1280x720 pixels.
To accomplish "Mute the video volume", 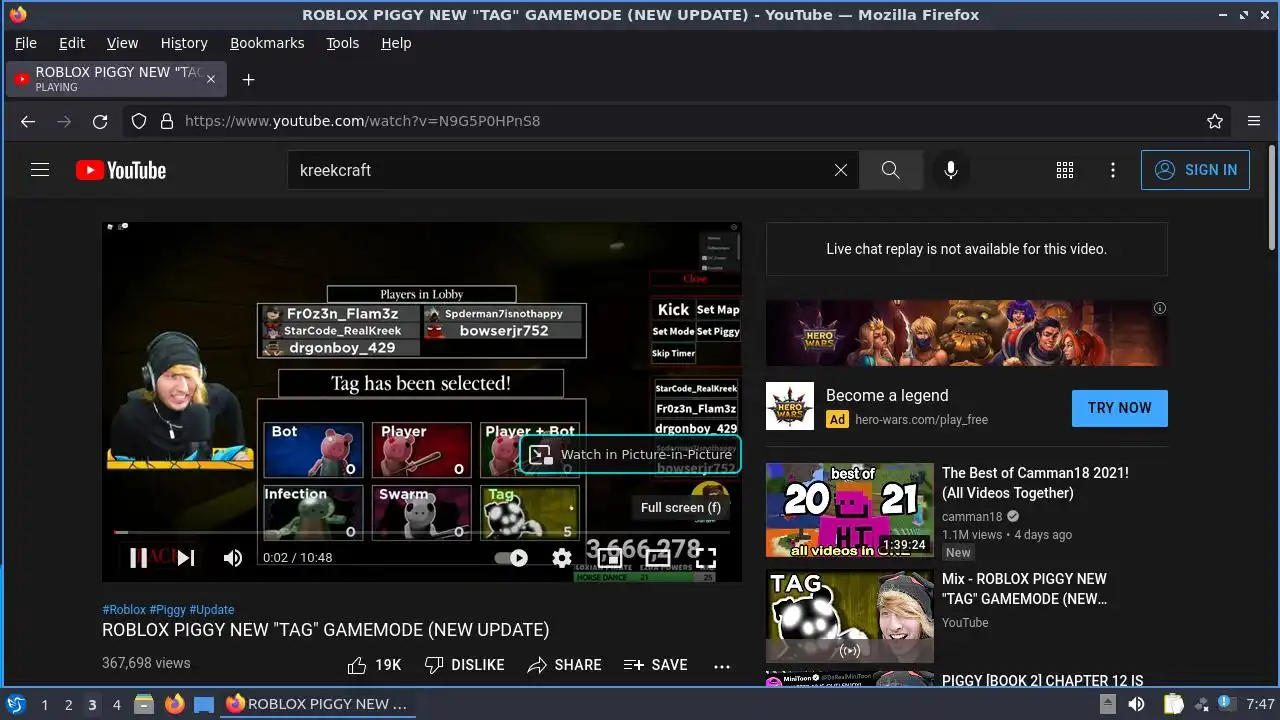I will pos(233,558).
